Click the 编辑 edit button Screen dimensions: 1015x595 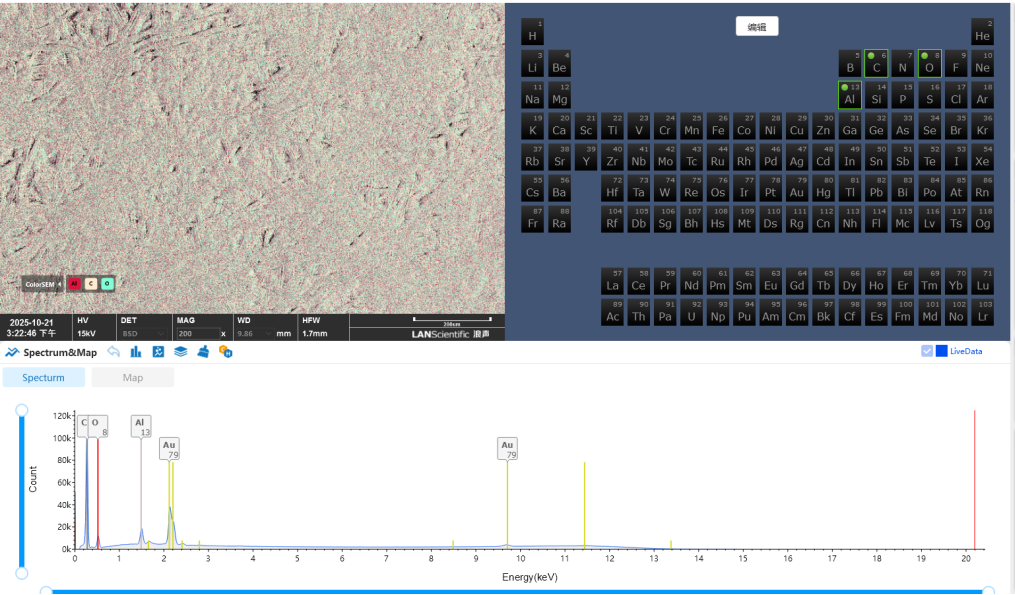757,27
